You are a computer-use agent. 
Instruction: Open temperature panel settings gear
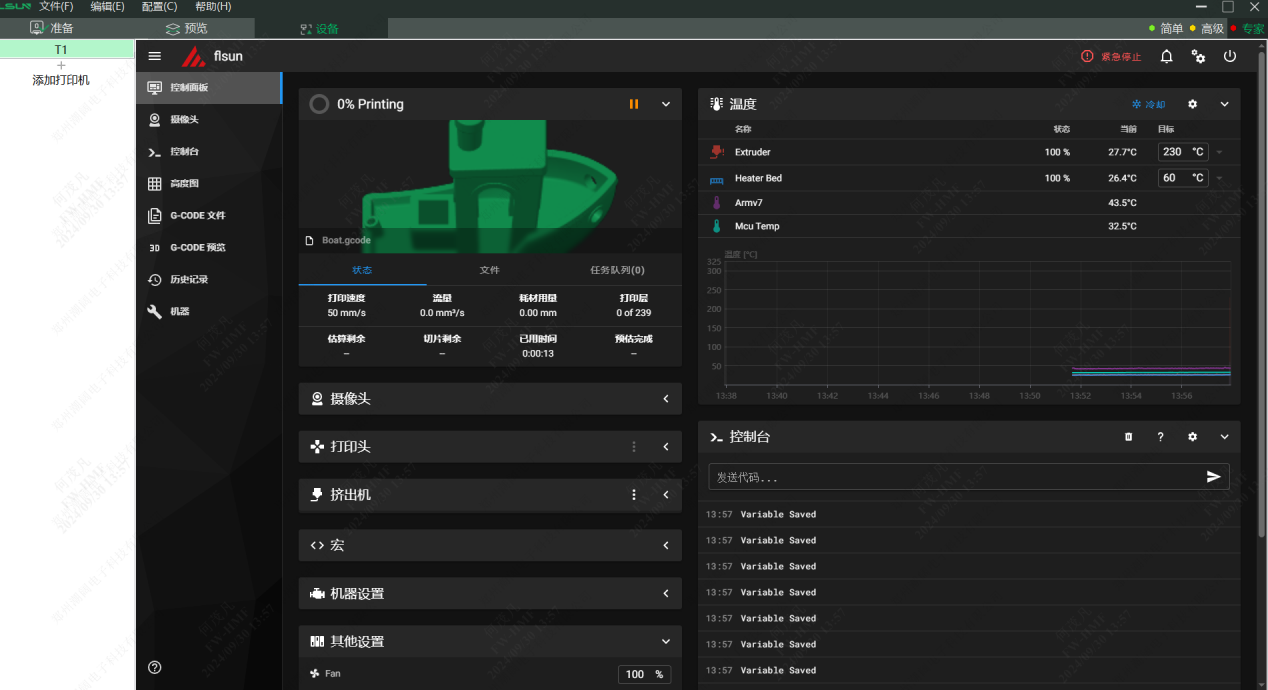[x=1192, y=104]
